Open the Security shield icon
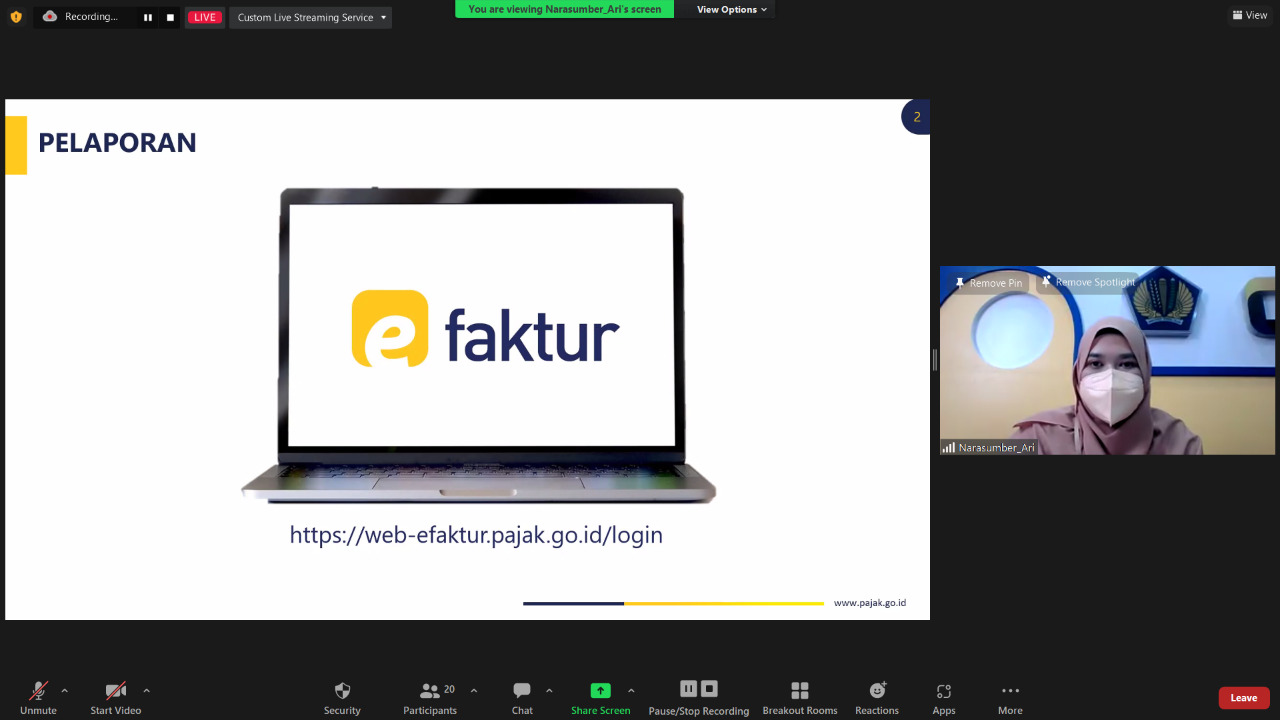The height and width of the screenshot is (720, 1280). coord(342,691)
